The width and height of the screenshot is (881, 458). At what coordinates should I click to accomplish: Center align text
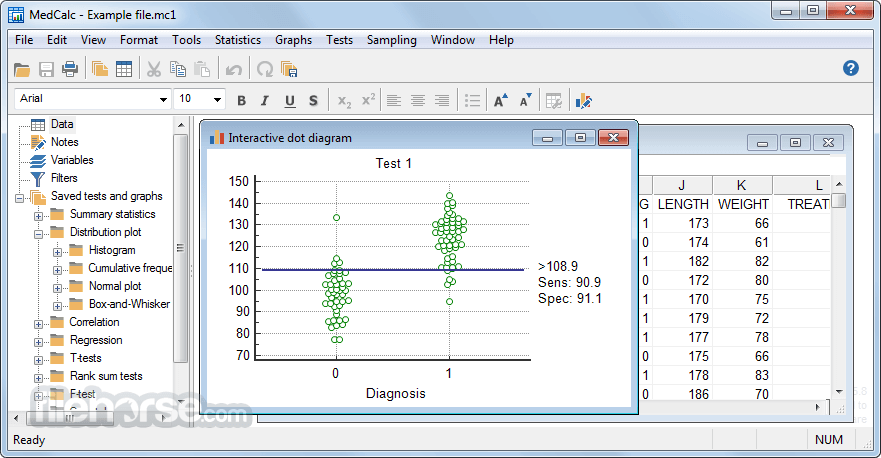(417, 101)
